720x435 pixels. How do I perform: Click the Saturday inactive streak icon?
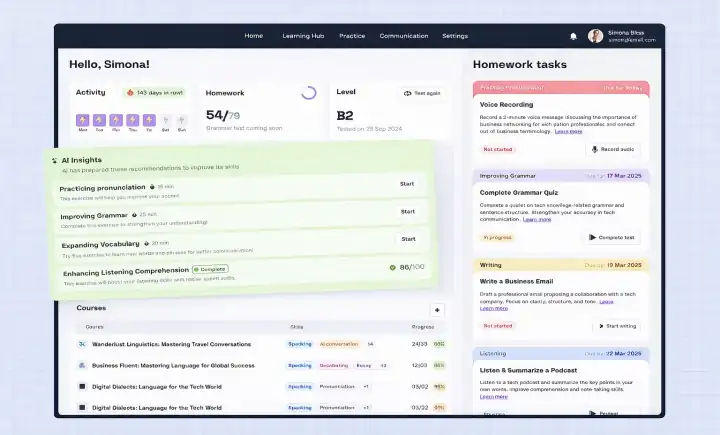(x=165, y=120)
